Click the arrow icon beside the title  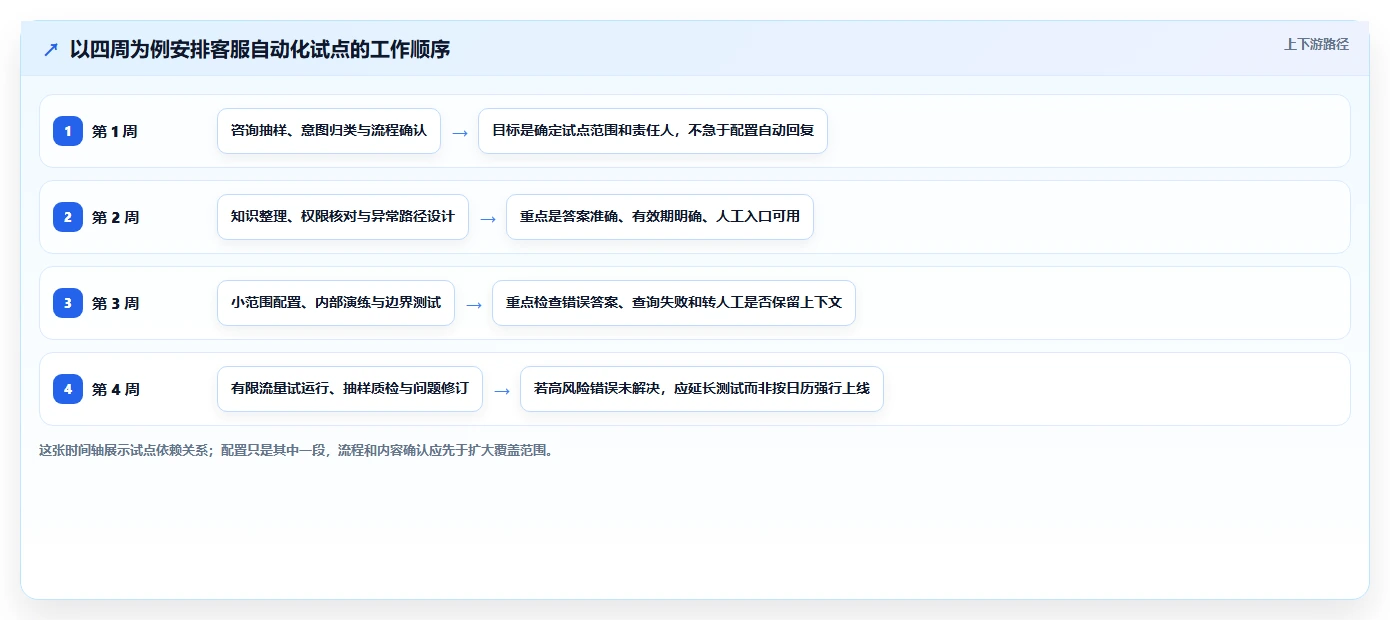51,50
